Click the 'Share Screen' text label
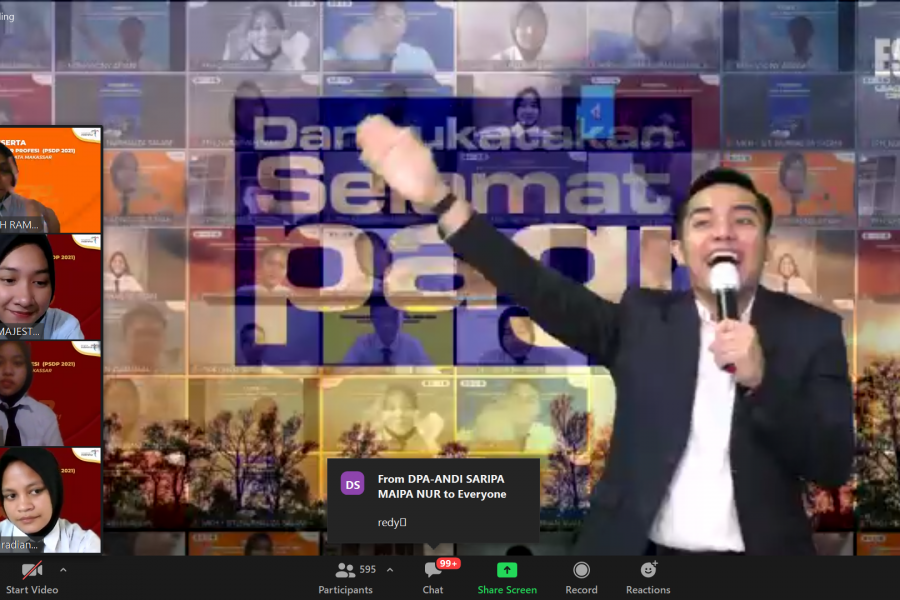The image size is (900, 600). (507, 590)
